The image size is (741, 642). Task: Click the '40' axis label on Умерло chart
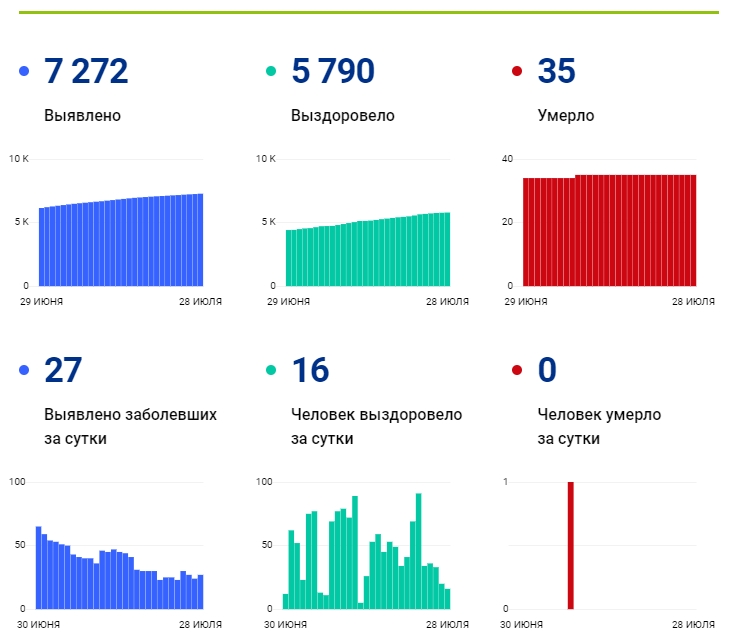point(507,159)
